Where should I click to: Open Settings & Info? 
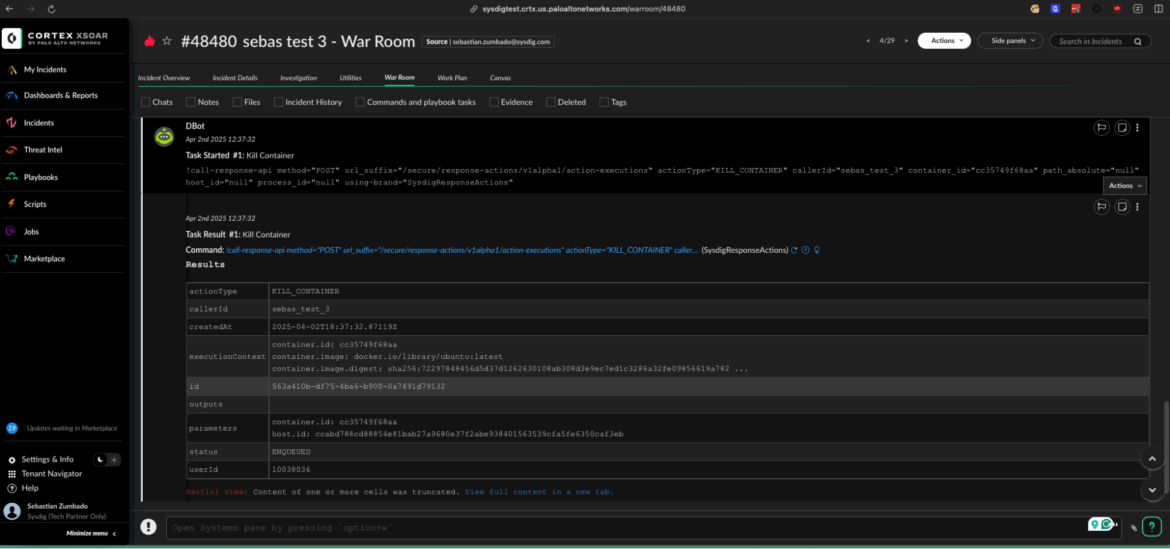47,459
